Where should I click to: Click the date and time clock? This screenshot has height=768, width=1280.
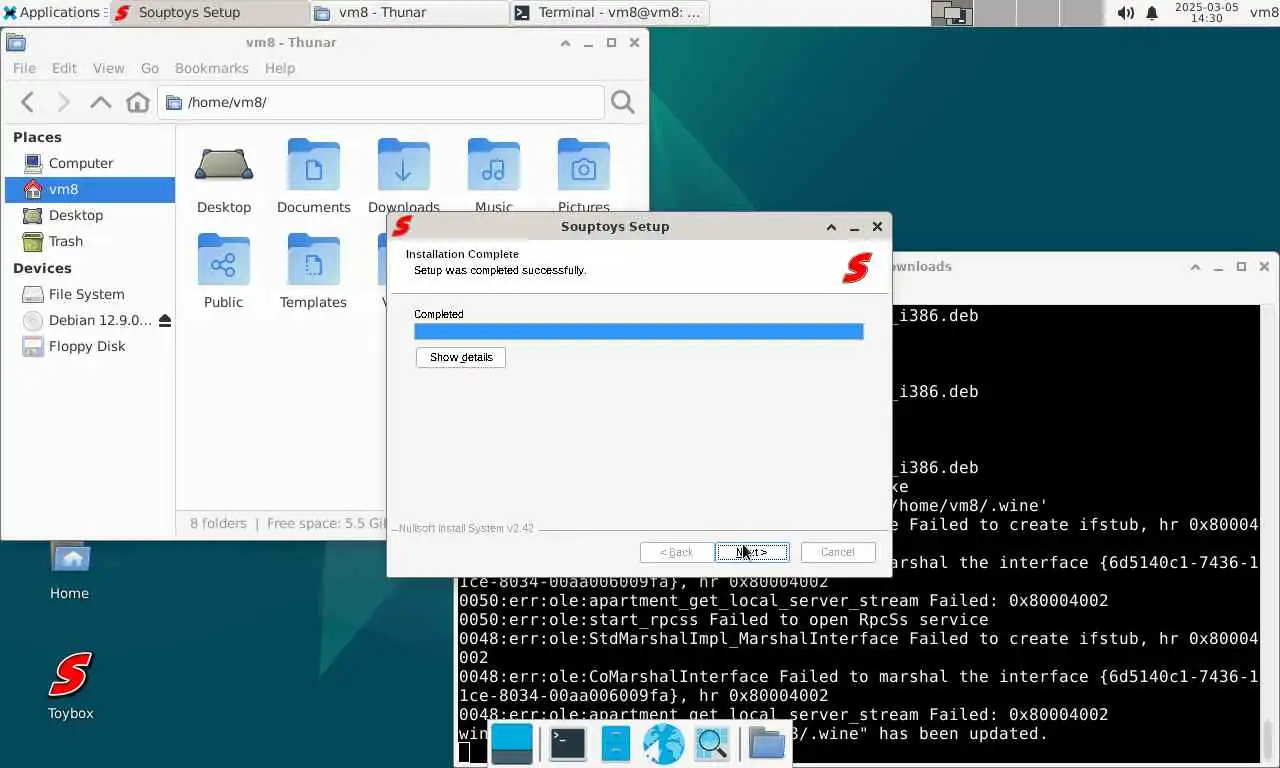click(1207, 12)
